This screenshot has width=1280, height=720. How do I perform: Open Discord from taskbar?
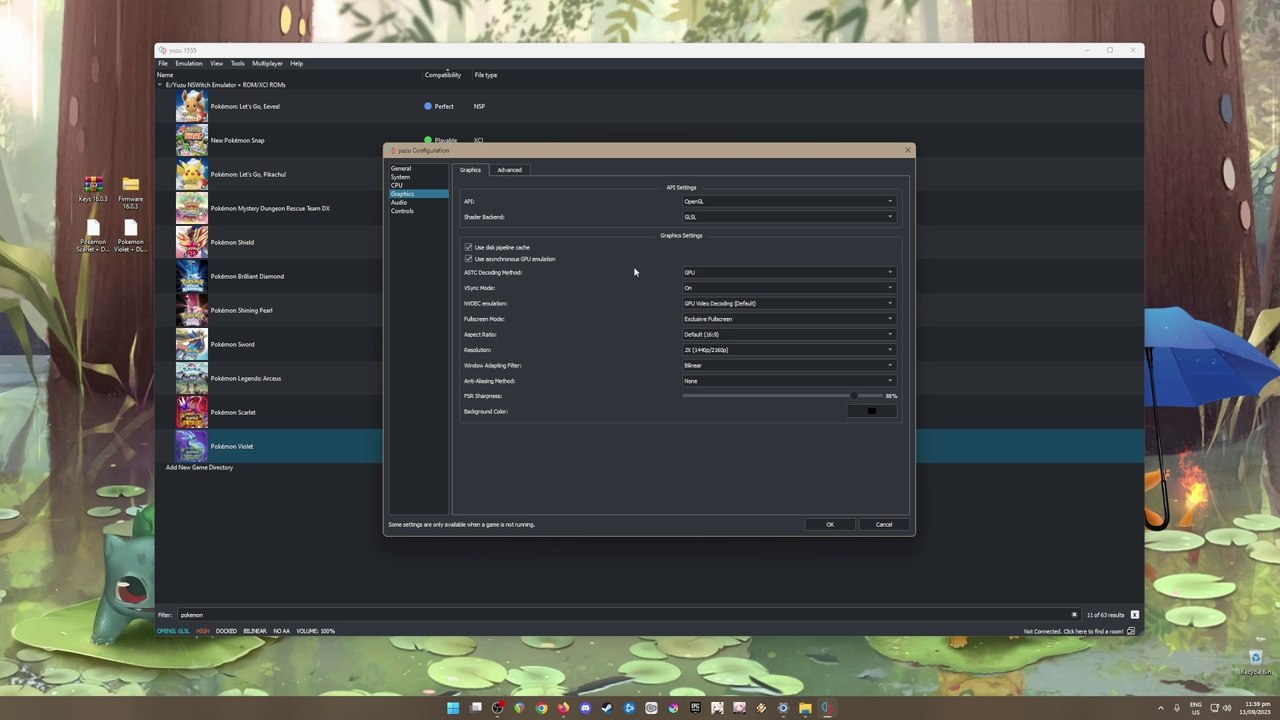(x=585, y=708)
